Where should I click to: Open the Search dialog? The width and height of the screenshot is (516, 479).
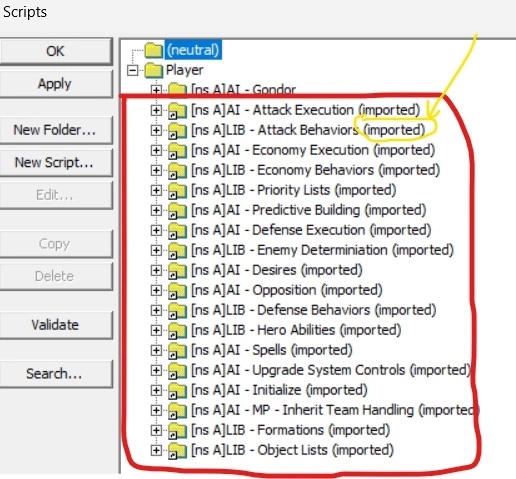[x=56, y=374]
